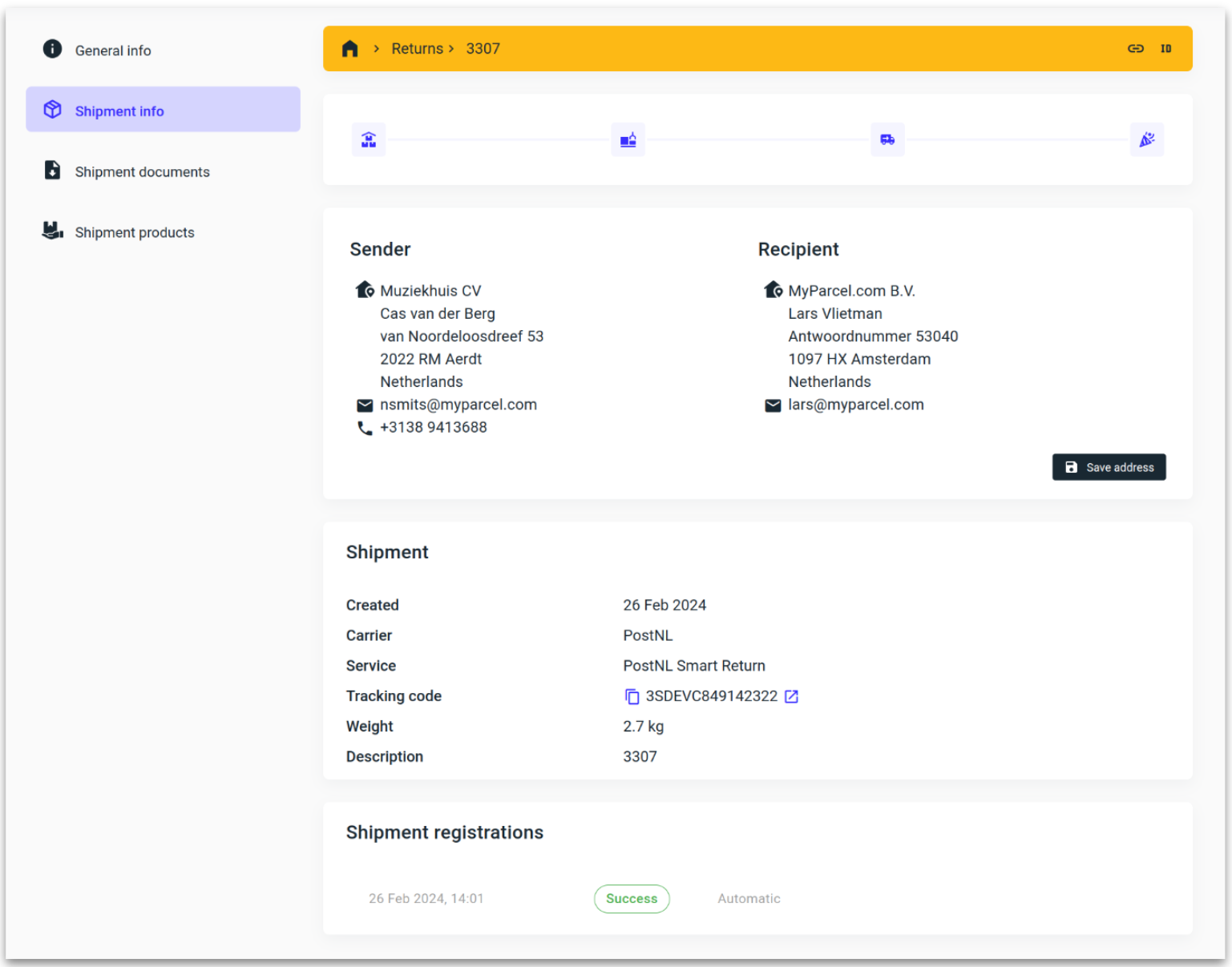Screen dimensions: 1232x967
Task: Click the Success status badge
Action: click(x=631, y=899)
